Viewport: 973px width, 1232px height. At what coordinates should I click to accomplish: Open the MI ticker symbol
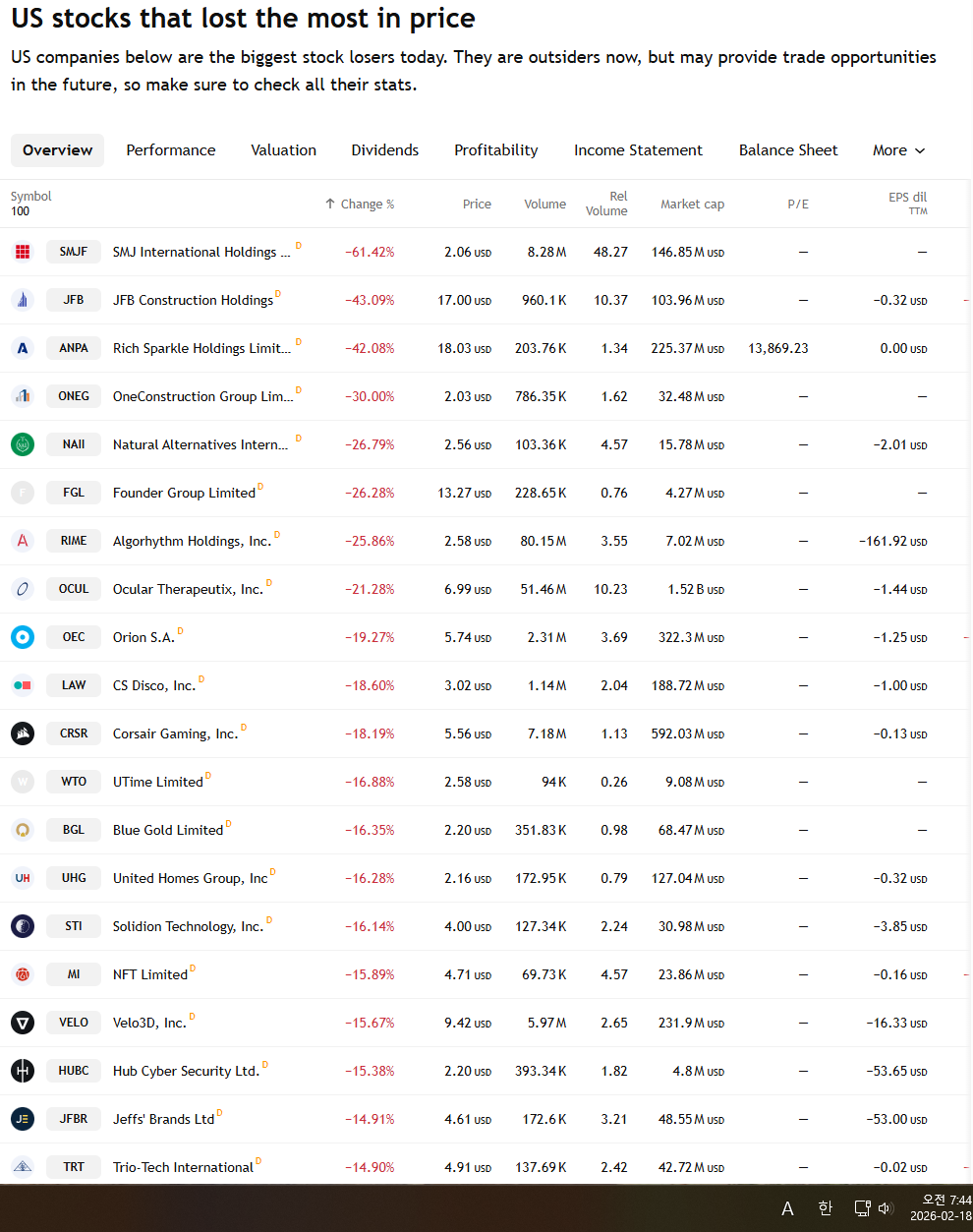[x=74, y=974]
